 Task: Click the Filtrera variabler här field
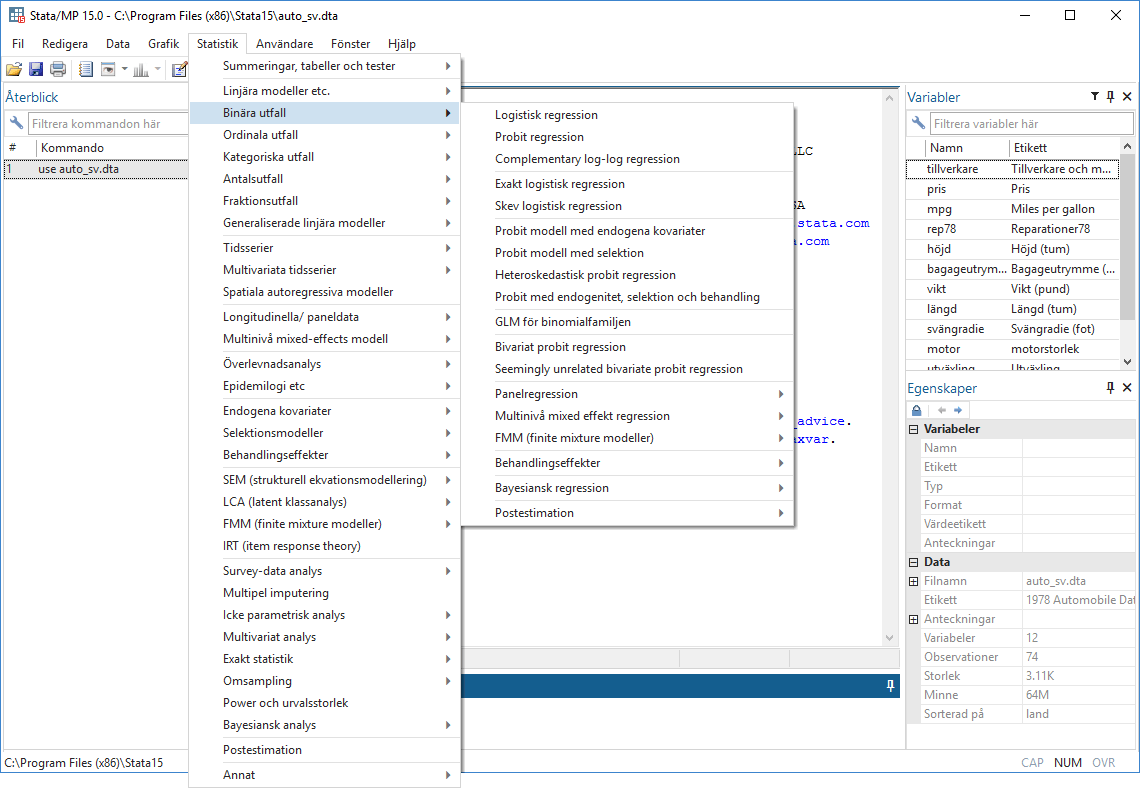pyautogui.click(x=1031, y=124)
